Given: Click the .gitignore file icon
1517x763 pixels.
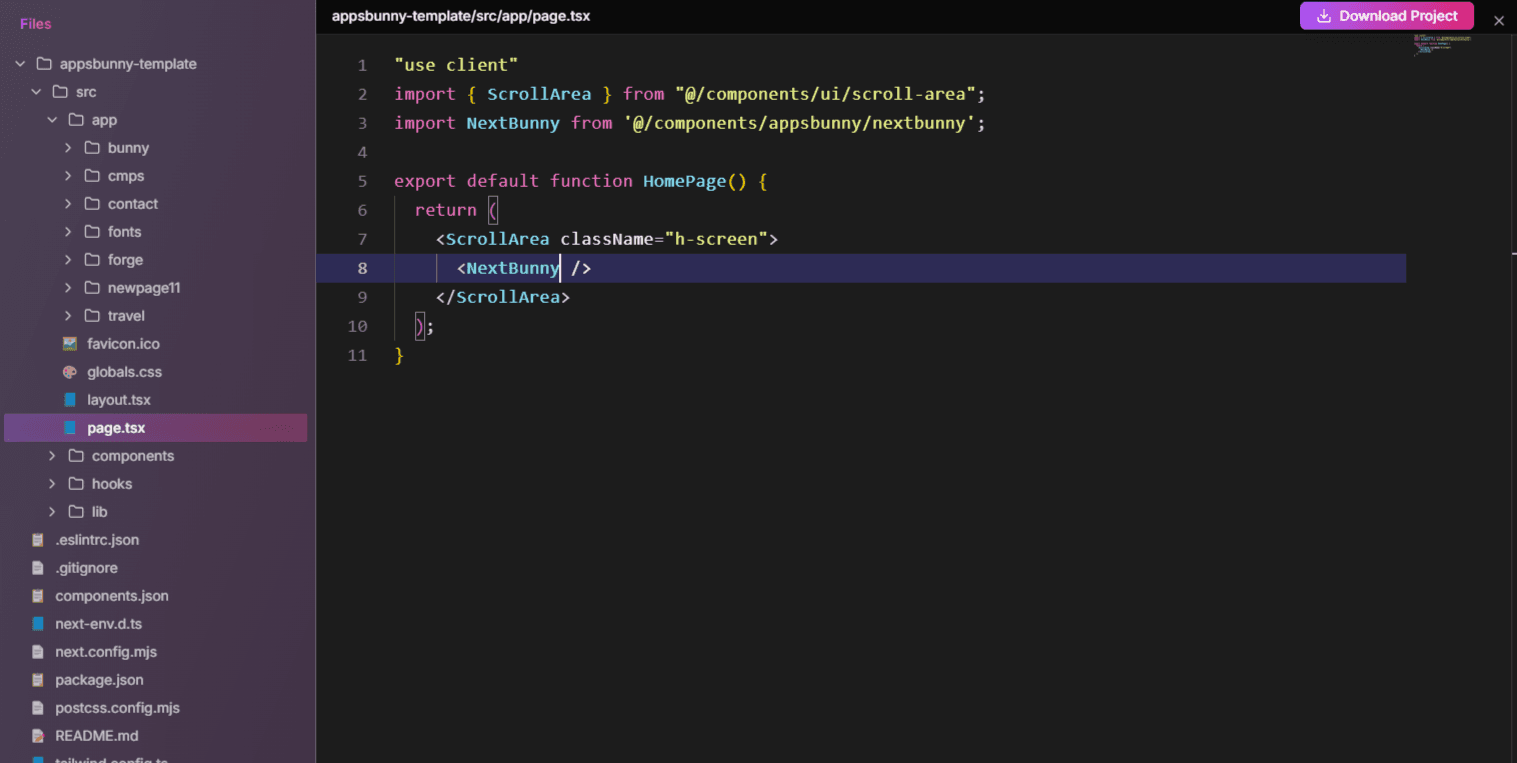Looking at the screenshot, I should [x=38, y=568].
